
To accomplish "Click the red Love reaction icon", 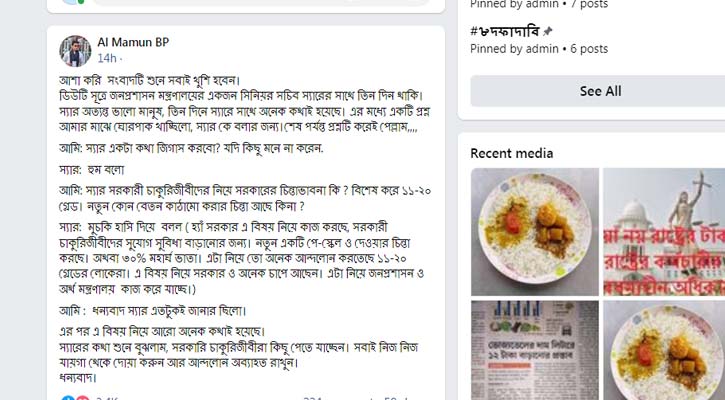I will [x=83, y=398].
